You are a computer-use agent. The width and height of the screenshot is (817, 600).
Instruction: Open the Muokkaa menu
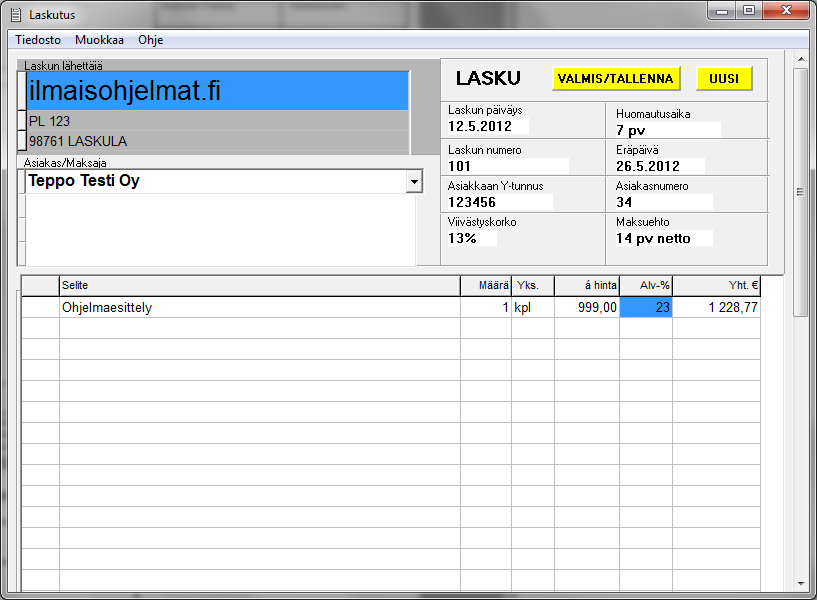click(100, 40)
